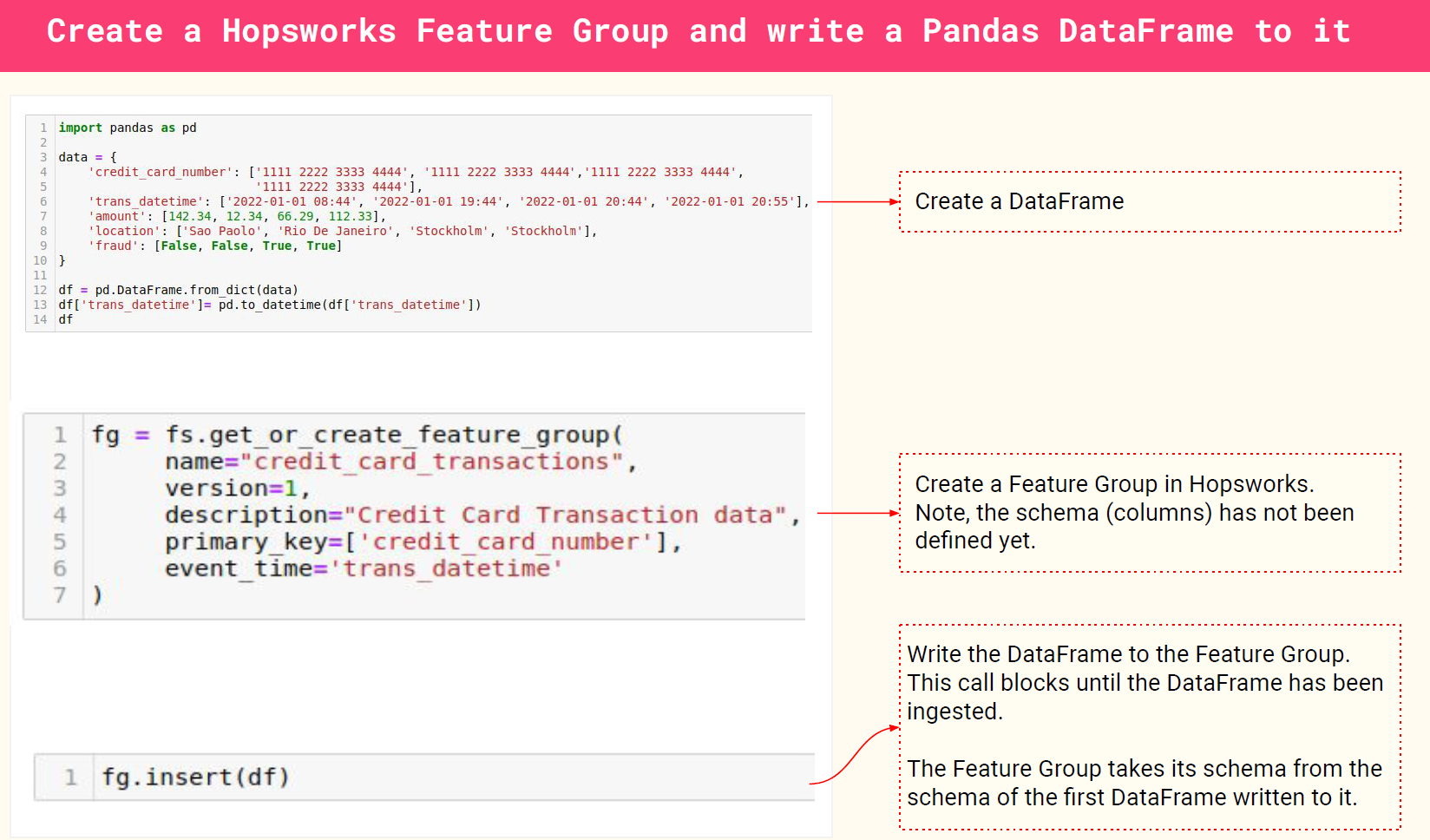The height and width of the screenshot is (840, 1430).
Task: Click the 'location' list line with Stockholm
Action: tap(343, 231)
